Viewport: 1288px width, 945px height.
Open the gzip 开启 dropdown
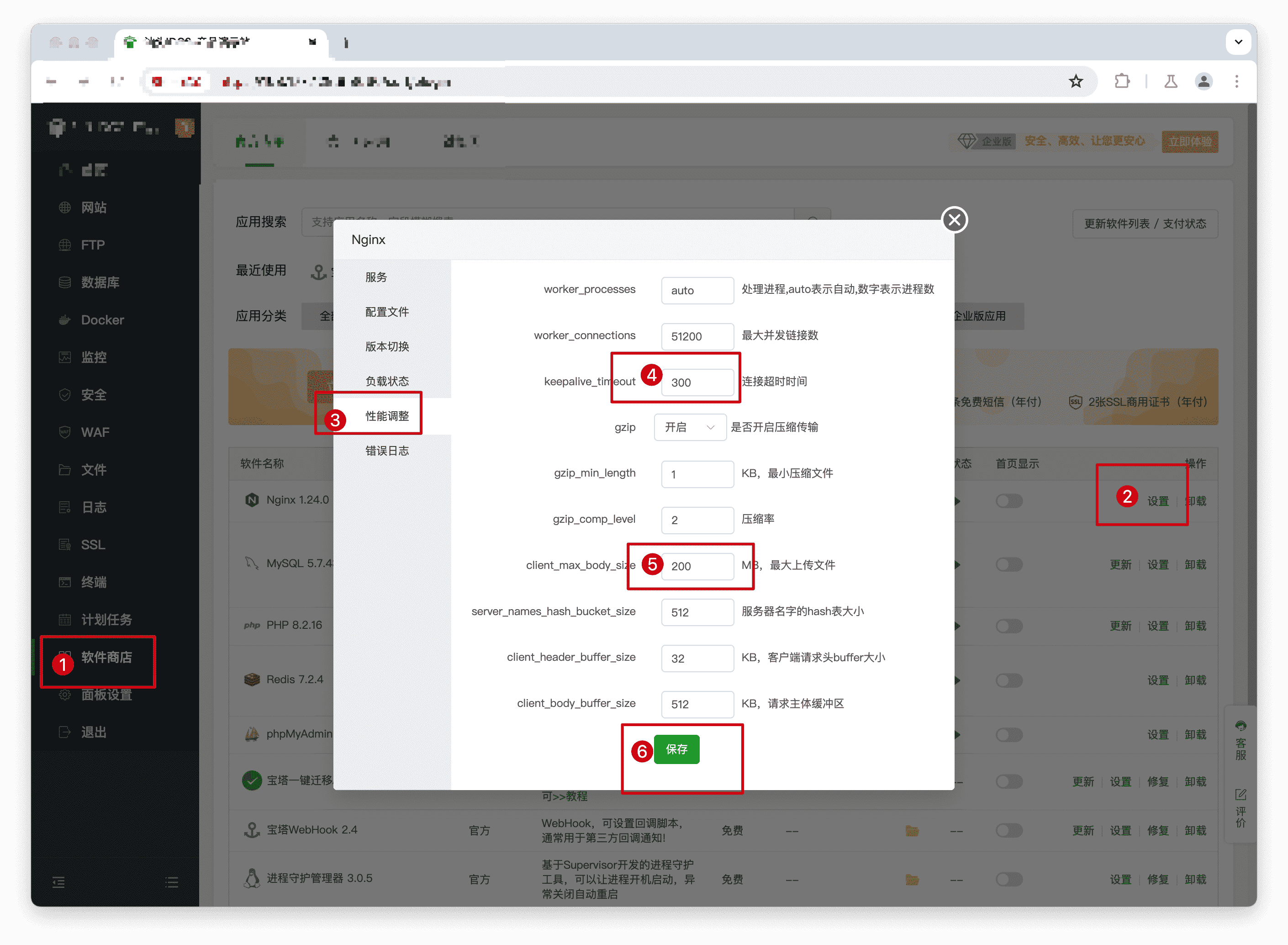[690, 427]
